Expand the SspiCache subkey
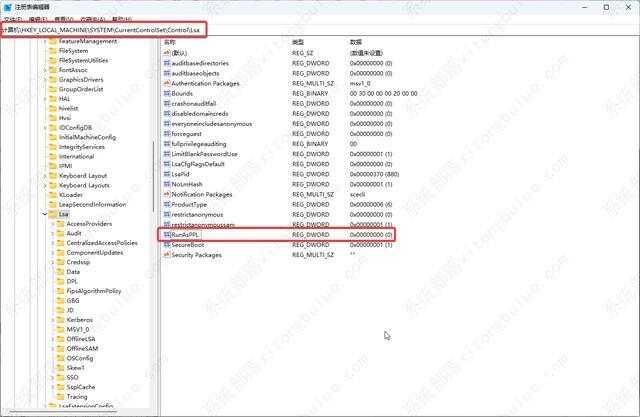 (53, 387)
